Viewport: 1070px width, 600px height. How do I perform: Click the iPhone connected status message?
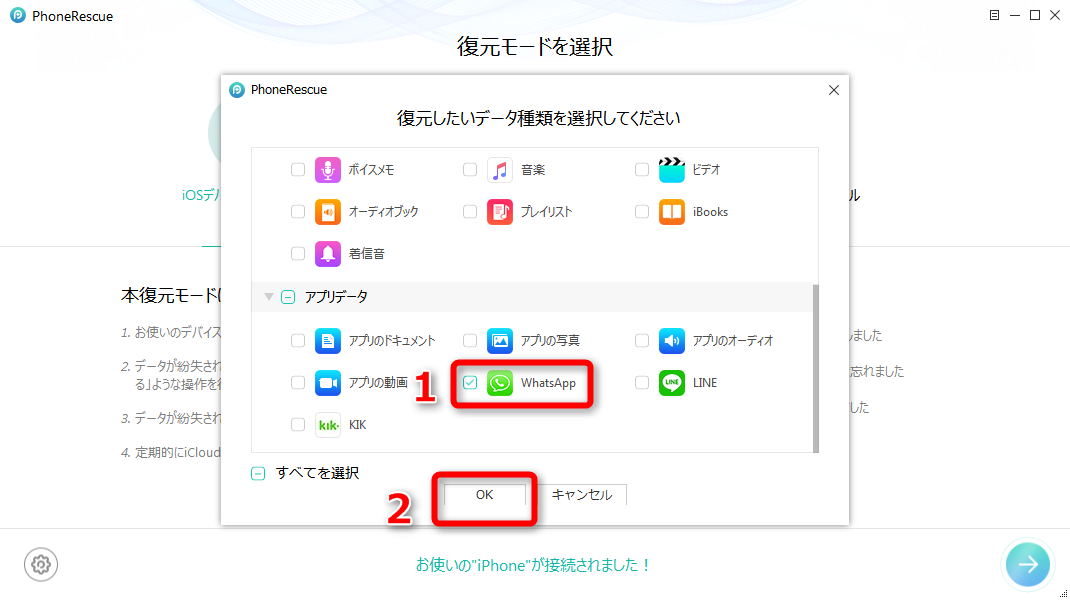point(534,565)
